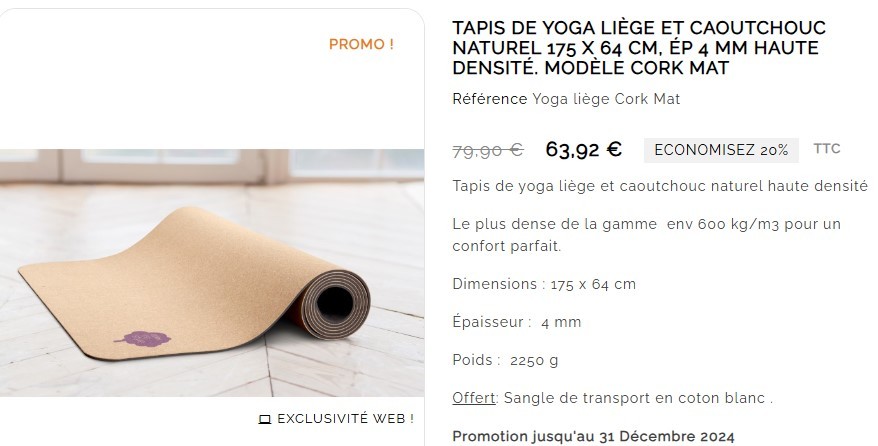Click the haute densité description sentence
The image size is (878, 446).
coord(660,186)
